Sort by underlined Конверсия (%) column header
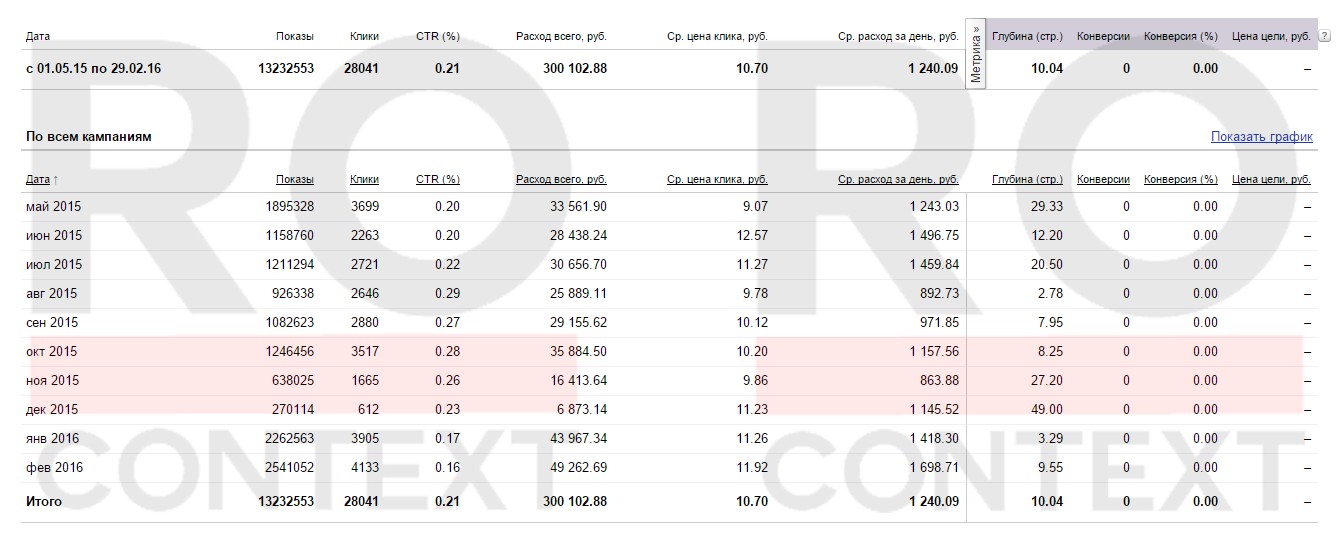 pyautogui.click(x=1180, y=180)
